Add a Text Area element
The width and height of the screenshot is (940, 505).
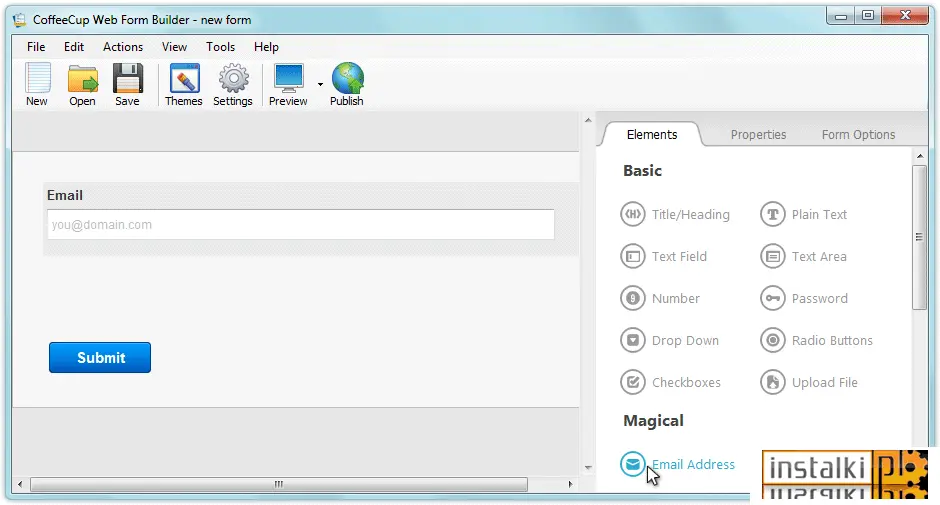tap(803, 256)
